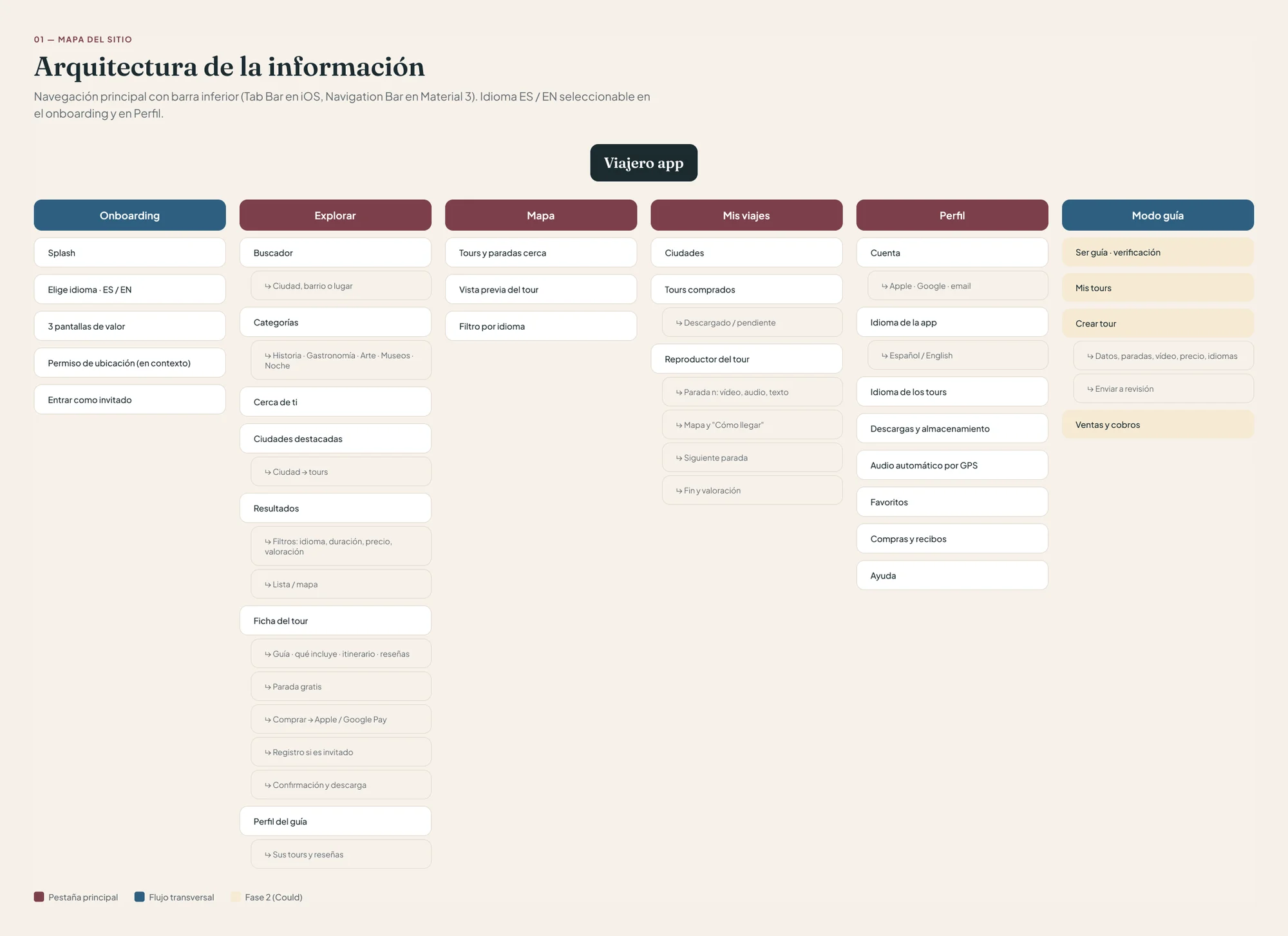This screenshot has width=1288, height=936.
Task: Click the 'Historia · Gastronomía · Arte' sub-item
Action: (341, 360)
